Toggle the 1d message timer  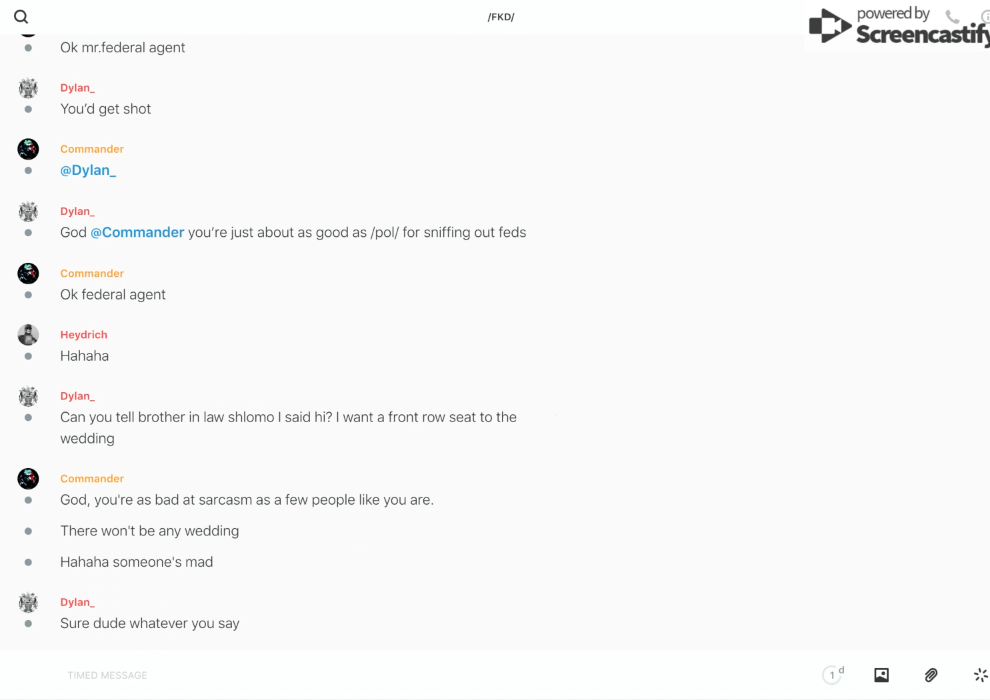point(833,675)
